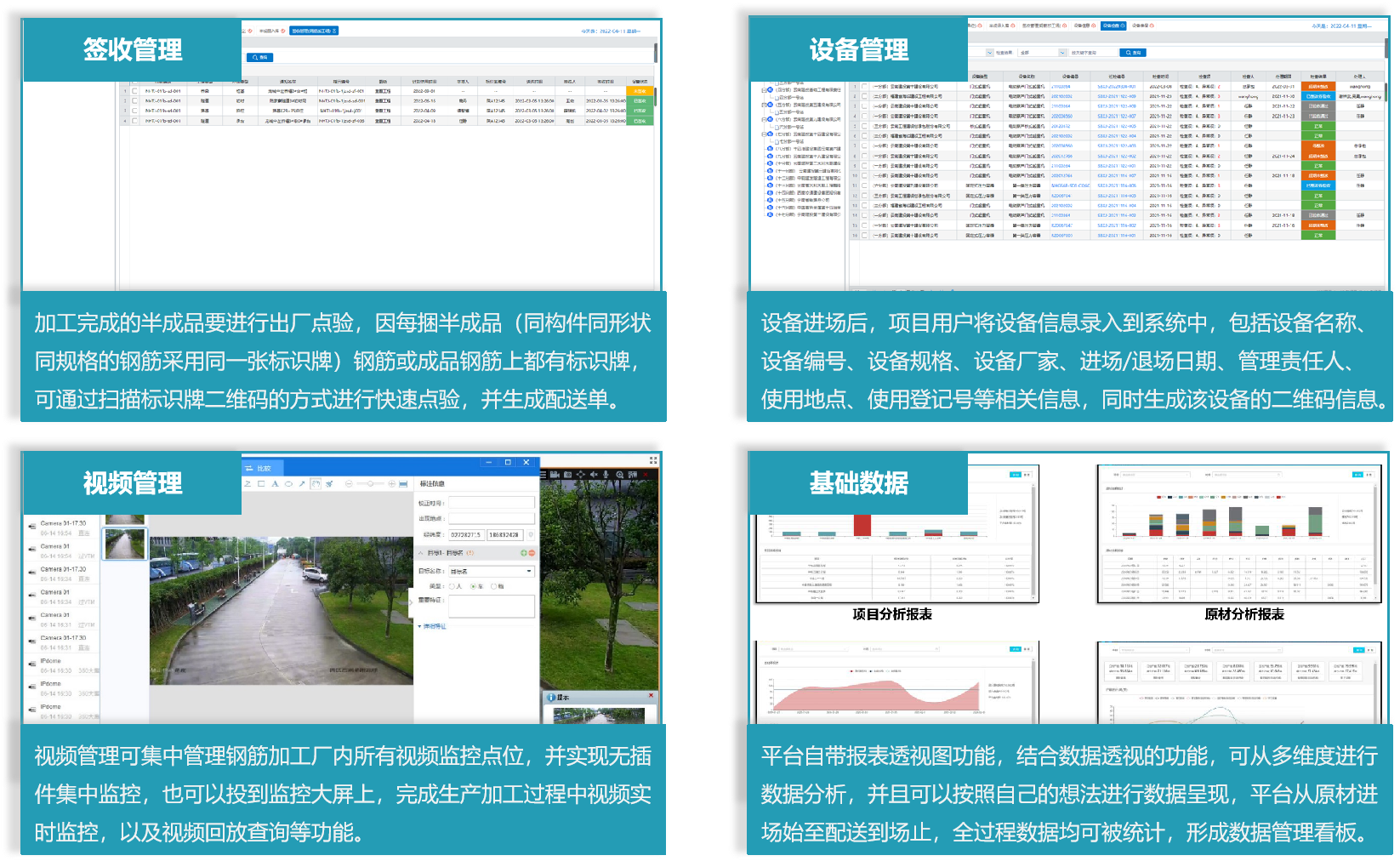Click the fullscreen icon above live video
1400x861 pixels.
click(653, 459)
